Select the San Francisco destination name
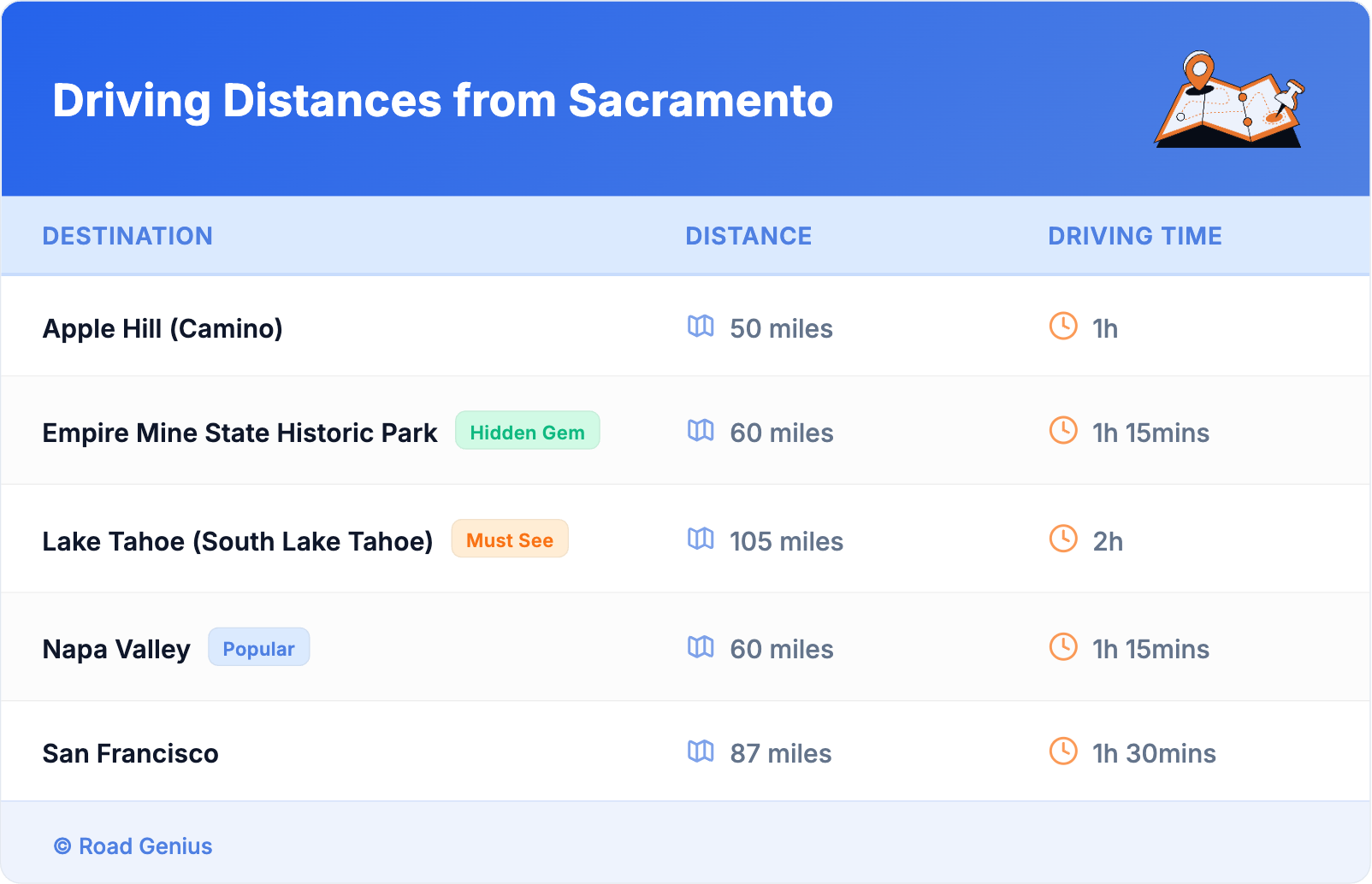The image size is (1372, 884). pos(131,753)
